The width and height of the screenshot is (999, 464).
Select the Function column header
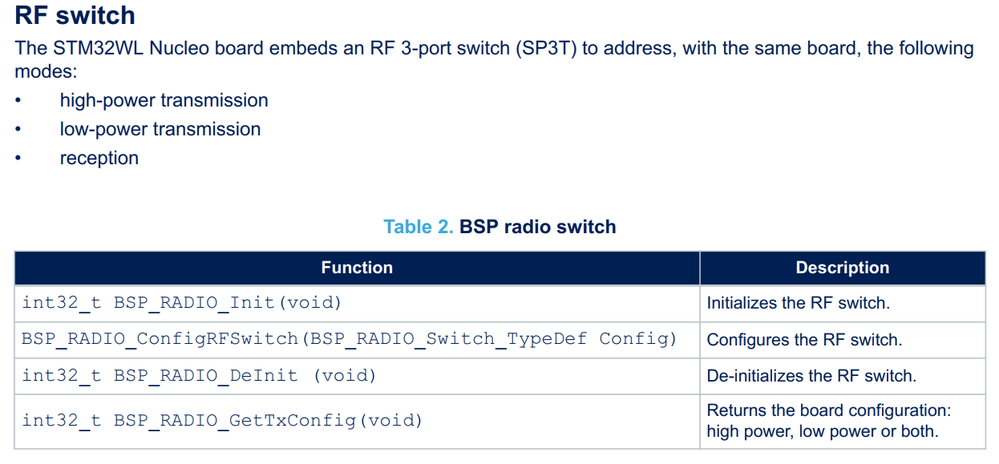[357, 268]
